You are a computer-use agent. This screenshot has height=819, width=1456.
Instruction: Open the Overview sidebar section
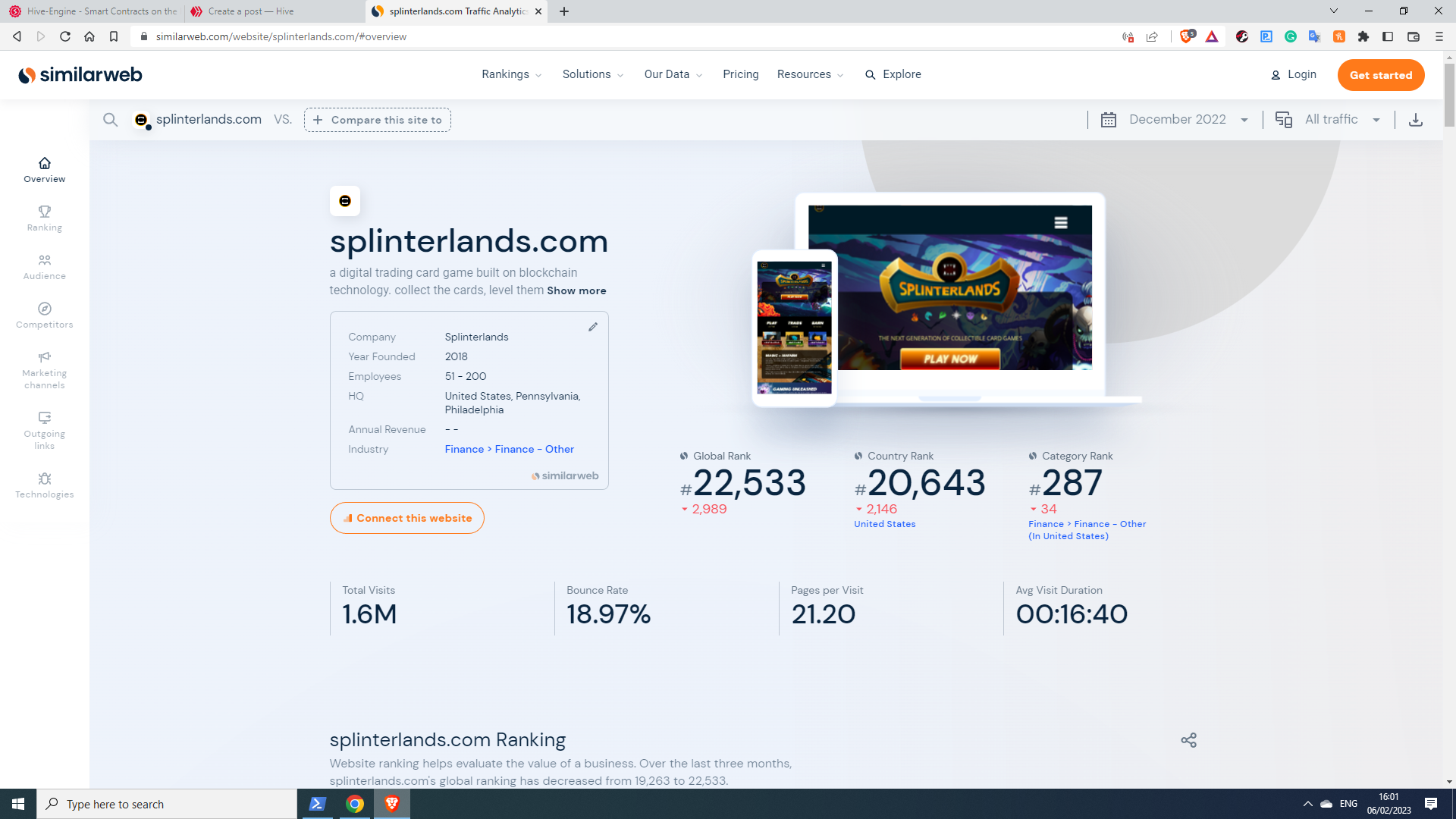44,170
